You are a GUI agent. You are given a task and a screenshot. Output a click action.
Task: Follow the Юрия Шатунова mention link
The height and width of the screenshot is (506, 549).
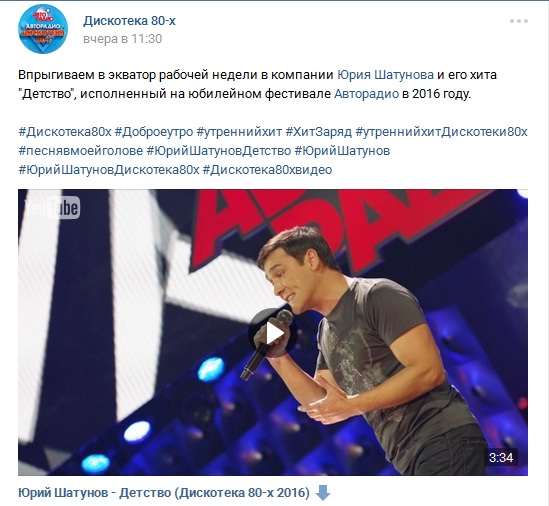[x=385, y=75]
